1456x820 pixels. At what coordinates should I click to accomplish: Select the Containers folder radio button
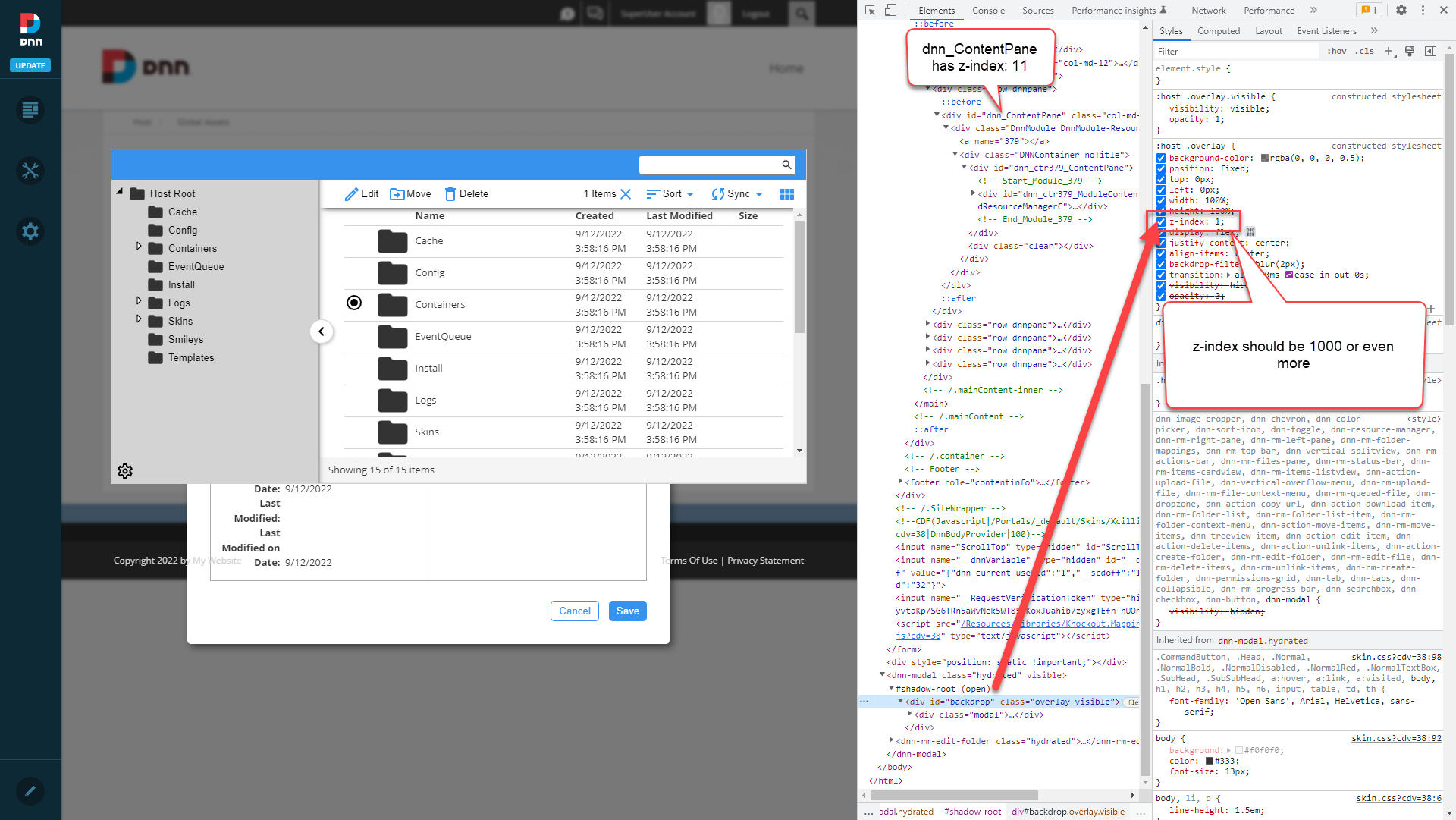click(x=353, y=303)
